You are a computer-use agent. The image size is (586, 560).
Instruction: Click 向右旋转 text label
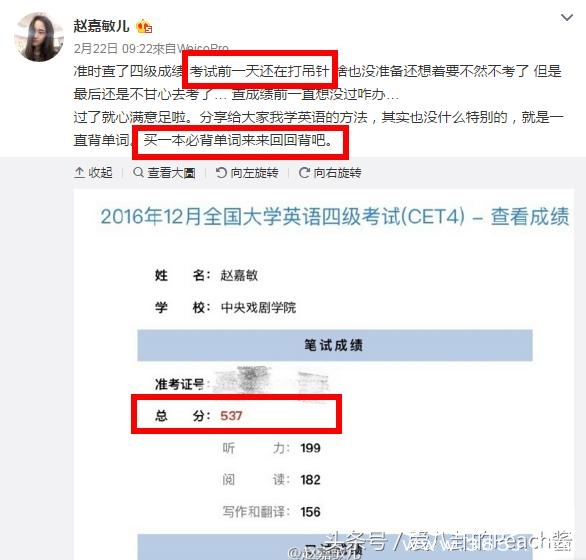[337, 172]
